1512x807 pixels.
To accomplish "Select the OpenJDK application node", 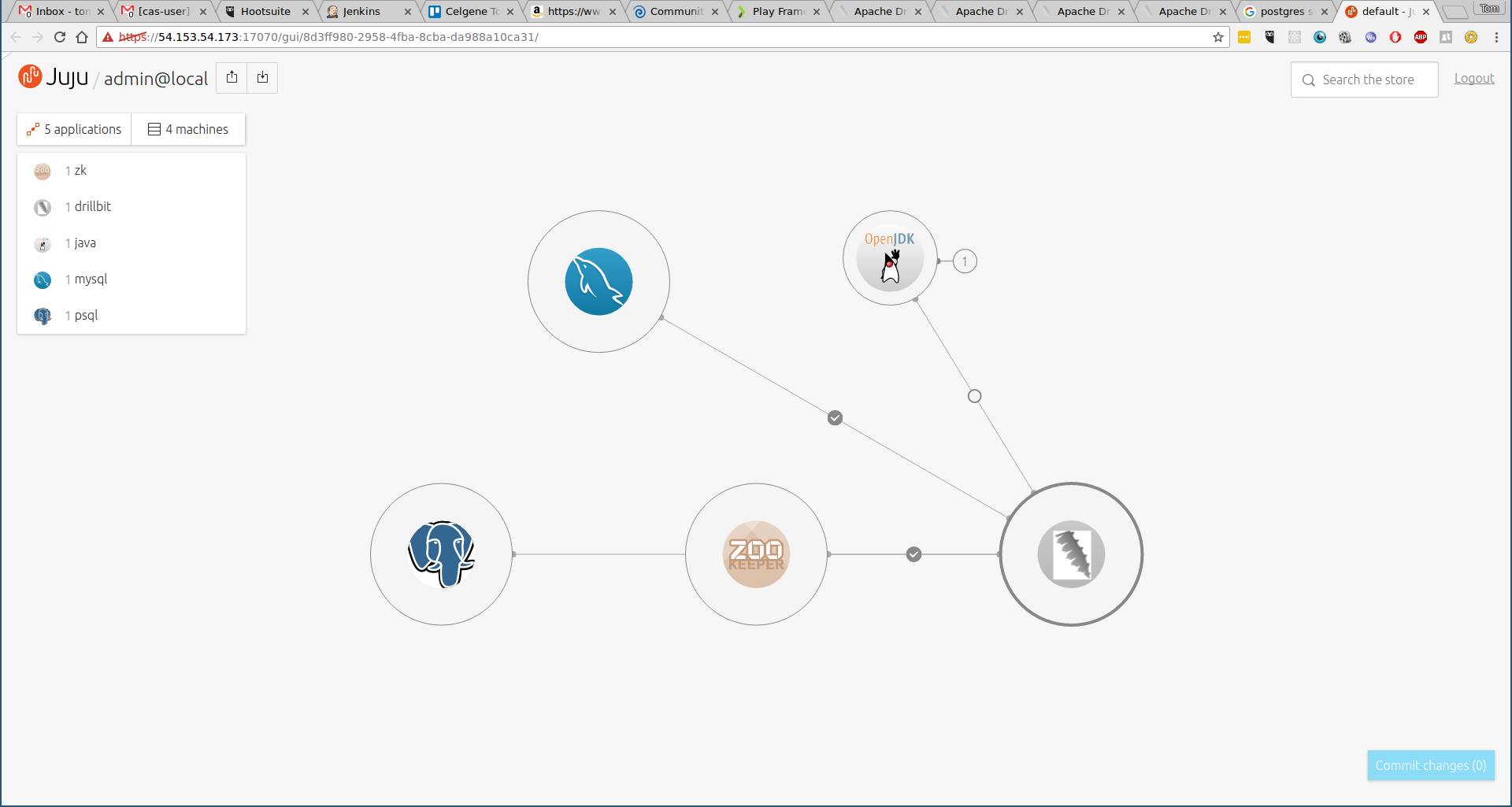I will click(890, 257).
